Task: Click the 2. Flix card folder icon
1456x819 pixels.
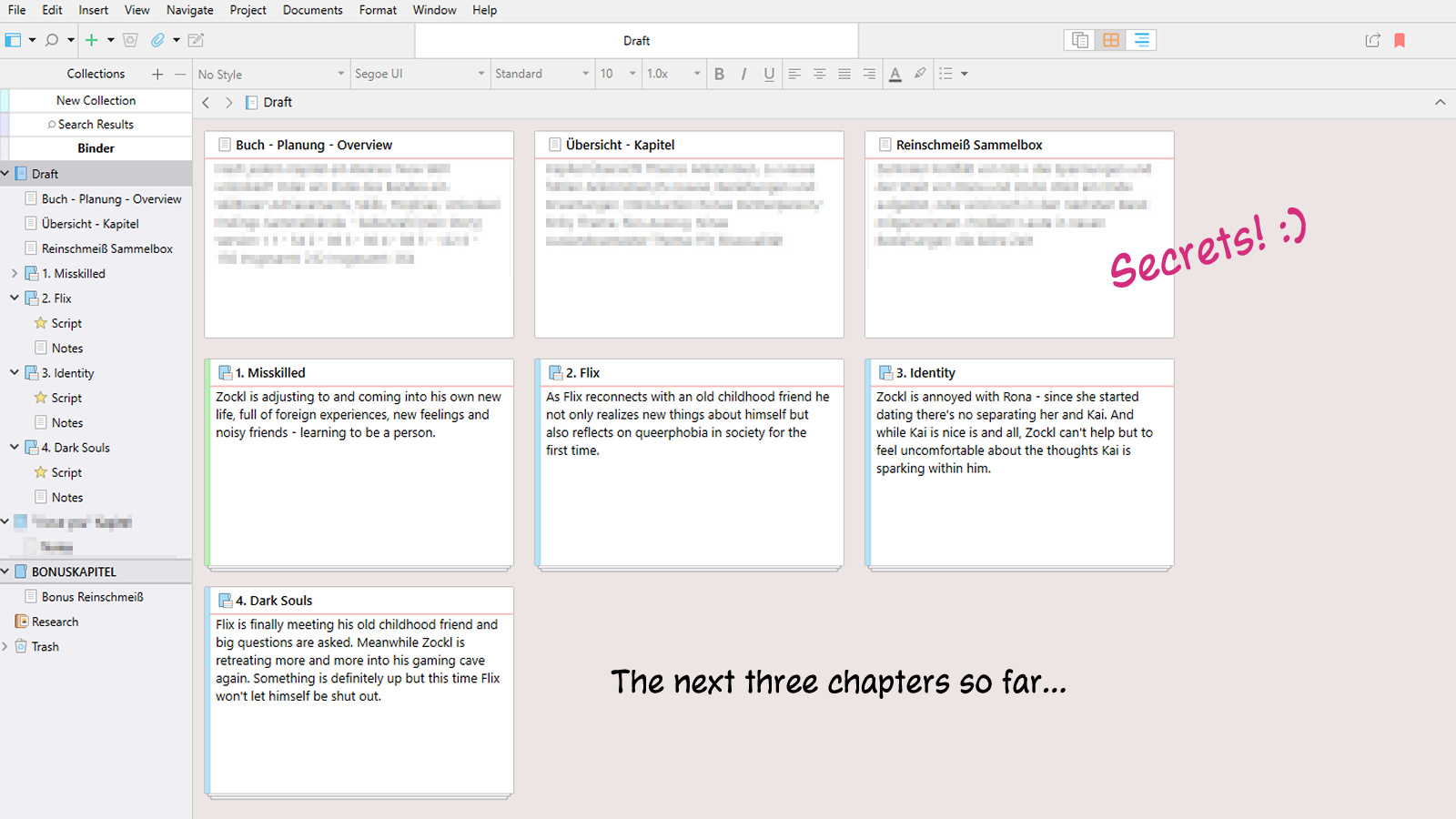Action: pyautogui.click(x=555, y=372)
